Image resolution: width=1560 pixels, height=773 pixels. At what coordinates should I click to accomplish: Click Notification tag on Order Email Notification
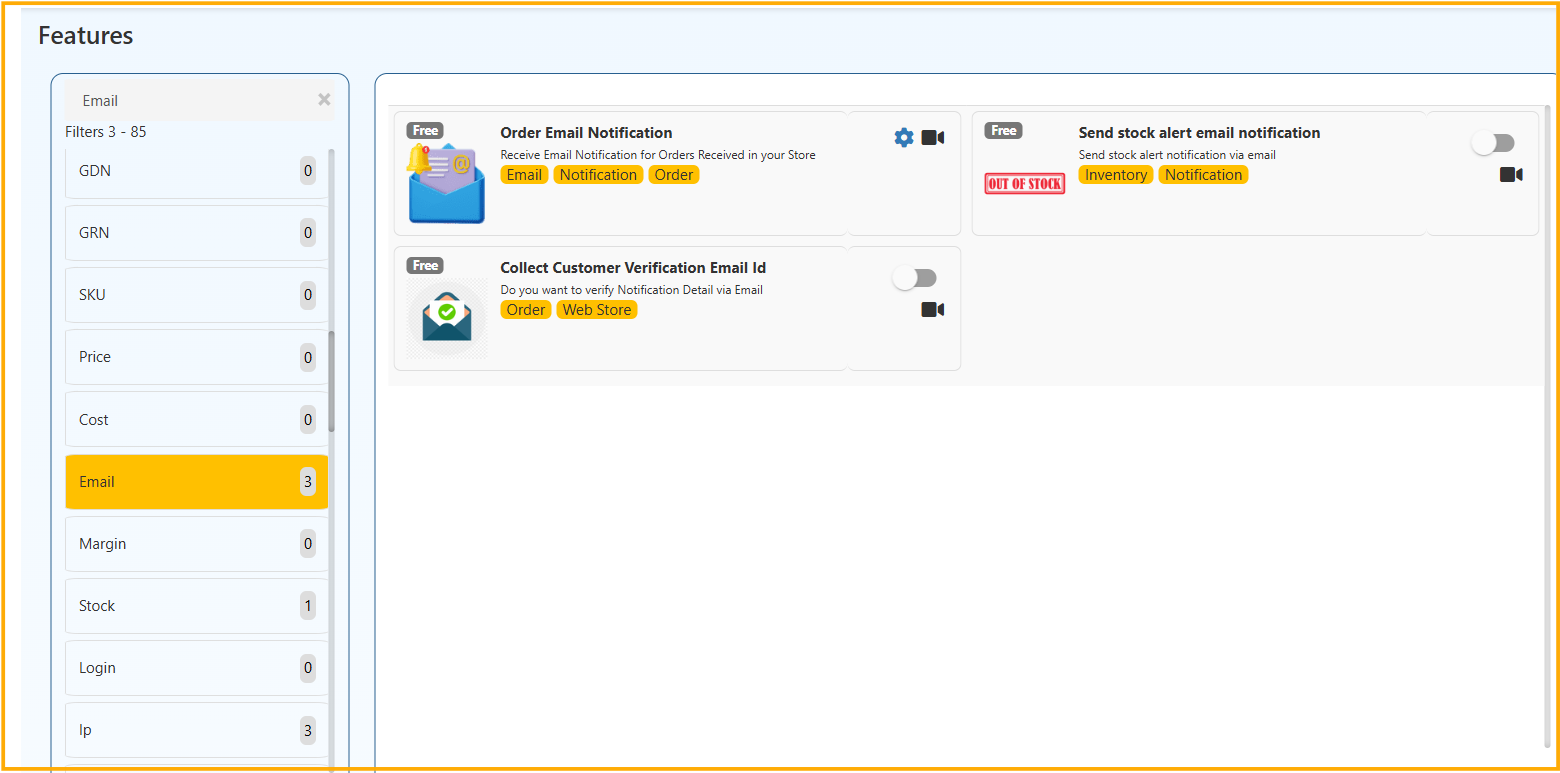coord(598,175)
